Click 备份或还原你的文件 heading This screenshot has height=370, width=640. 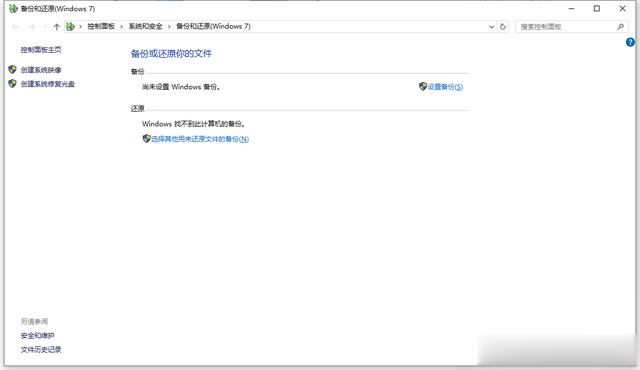(171, 53)
